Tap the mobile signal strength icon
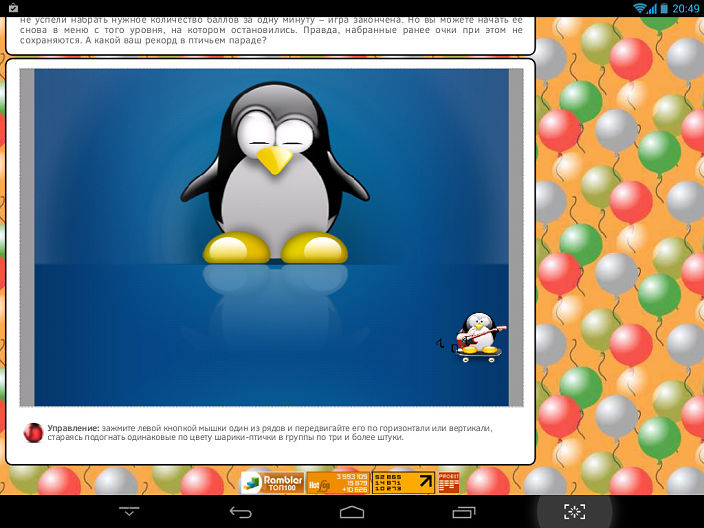 coord(651,8)
